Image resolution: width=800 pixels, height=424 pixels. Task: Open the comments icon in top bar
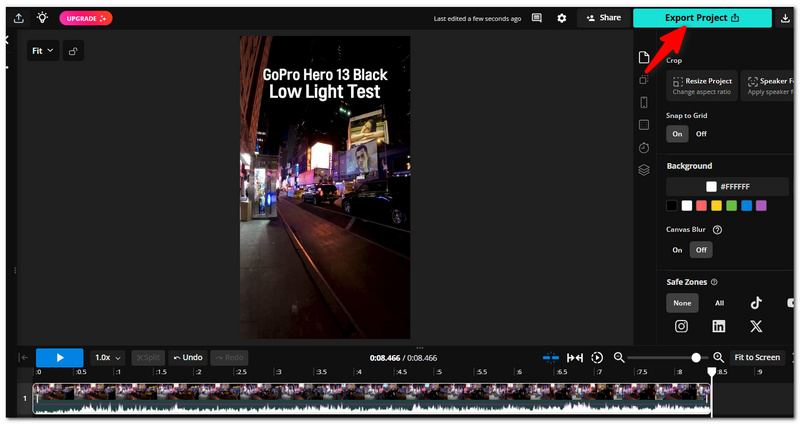[536, 18]
